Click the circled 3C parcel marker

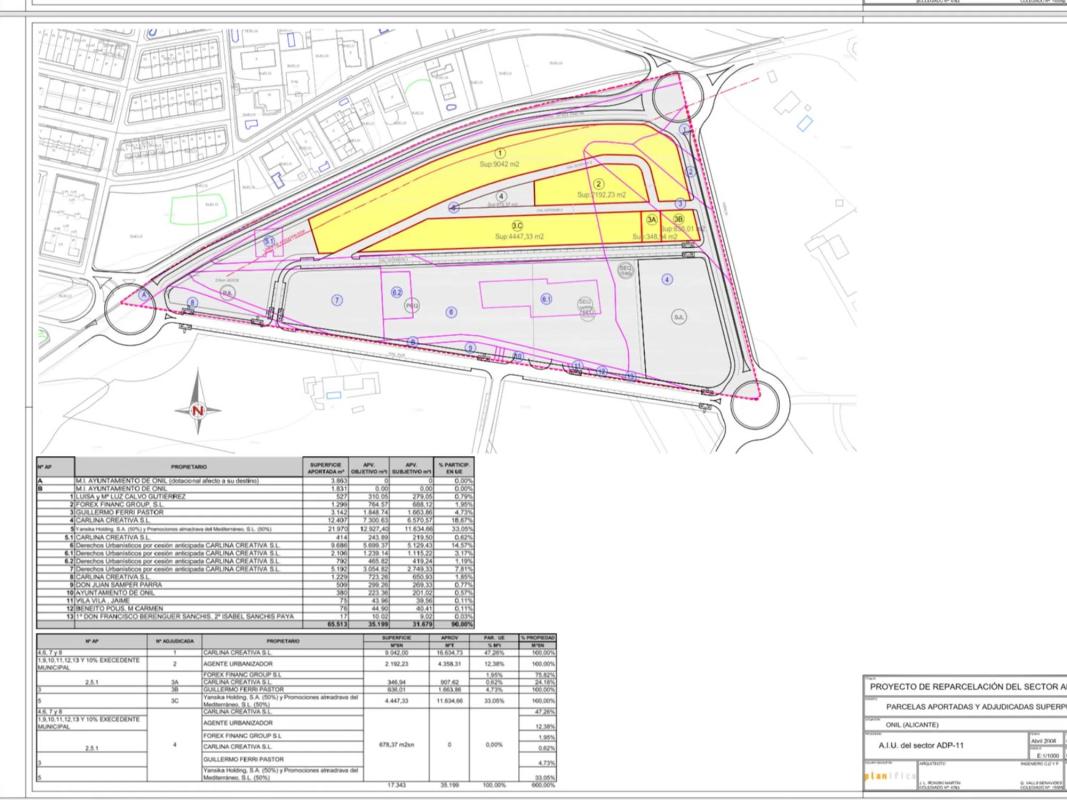coord(518,225)
